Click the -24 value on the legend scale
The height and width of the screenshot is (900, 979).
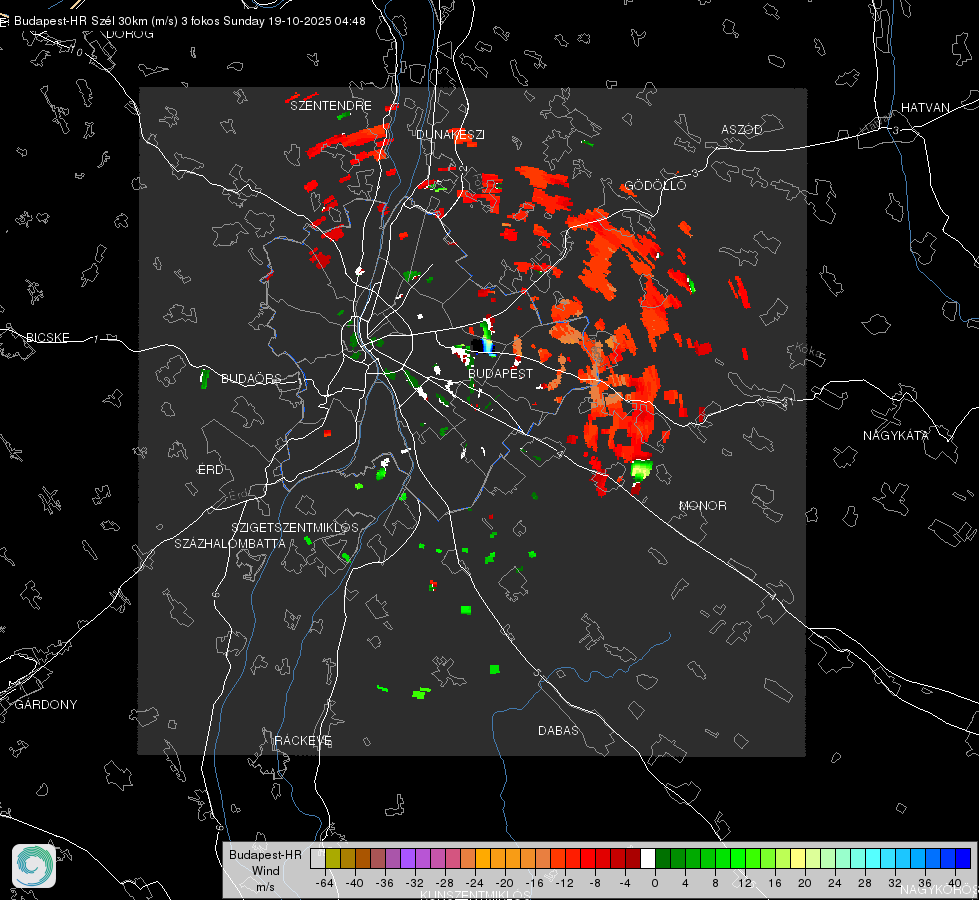click(x=475, y=883)
